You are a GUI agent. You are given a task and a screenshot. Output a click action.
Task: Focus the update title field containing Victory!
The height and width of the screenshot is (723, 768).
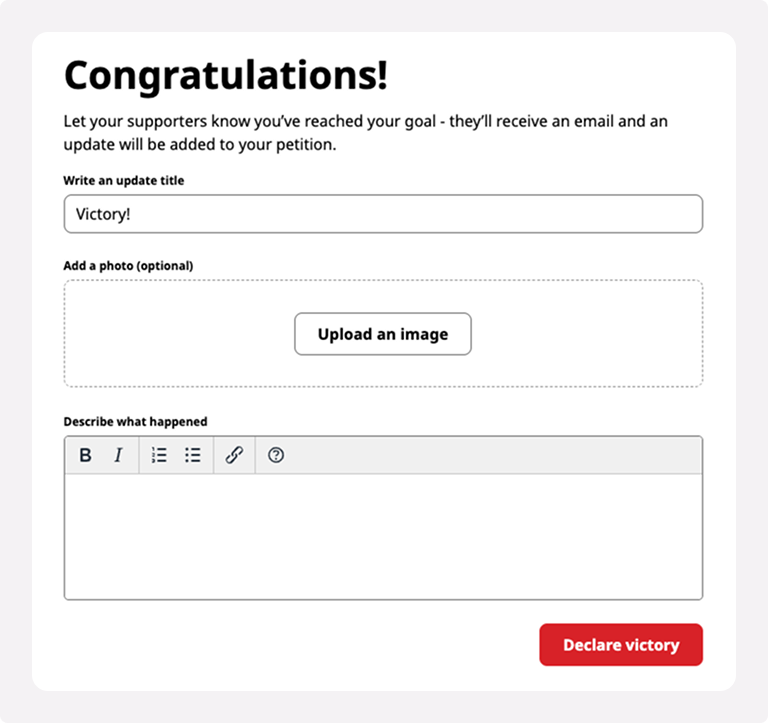point(383,214)
